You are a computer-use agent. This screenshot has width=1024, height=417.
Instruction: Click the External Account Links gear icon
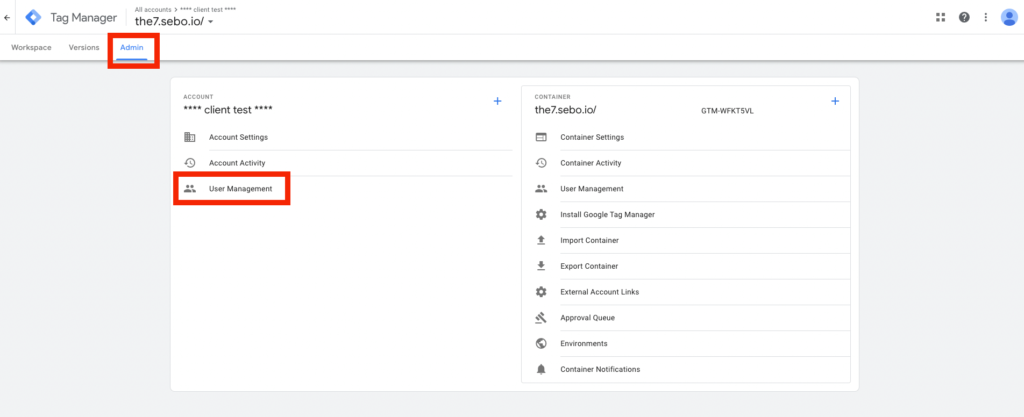pos(541,292)
